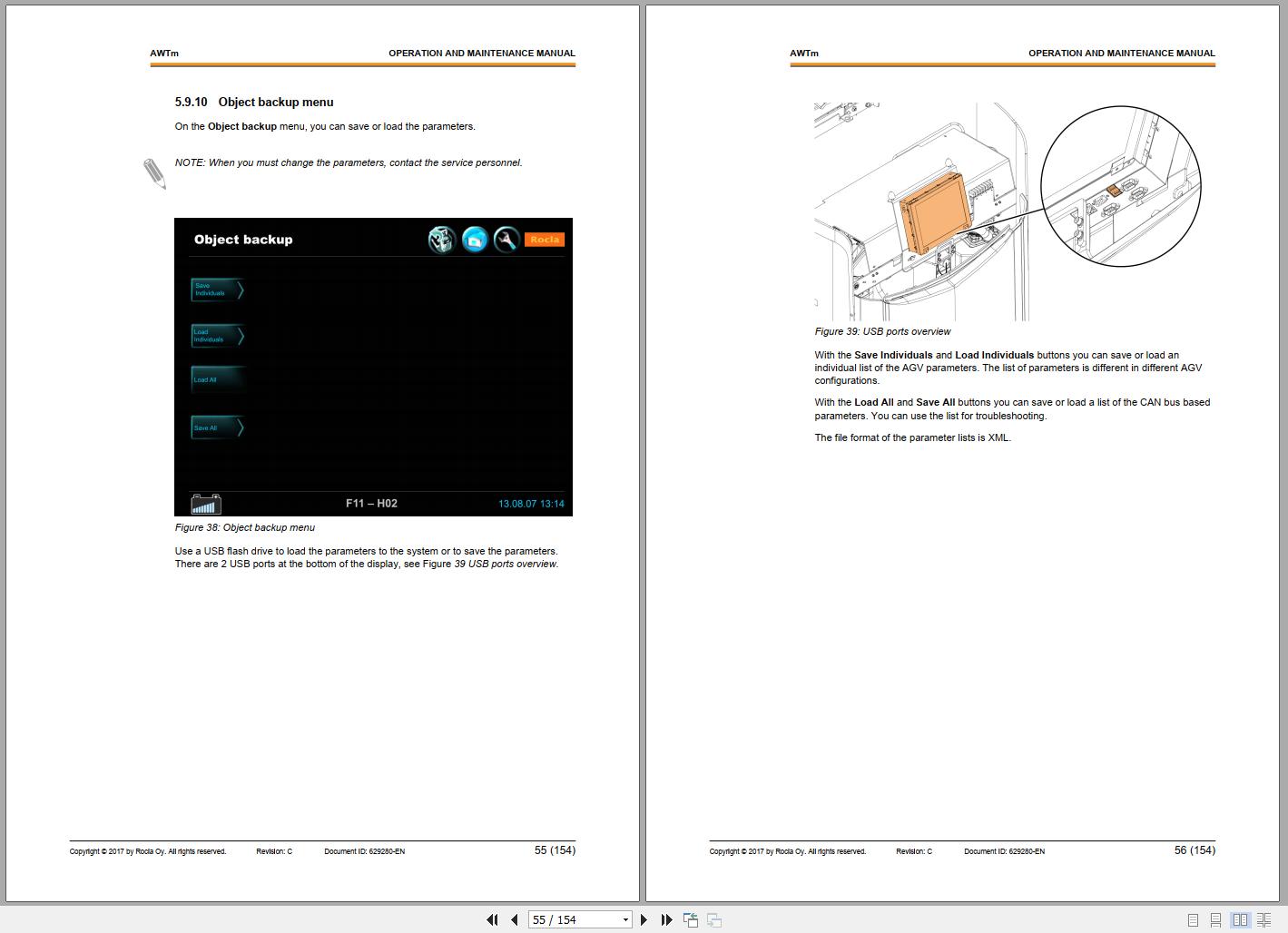Viewport: 1288px width, 933px height.
Task: Click the battery level indicator icon
Action: (x=205, y=504)
